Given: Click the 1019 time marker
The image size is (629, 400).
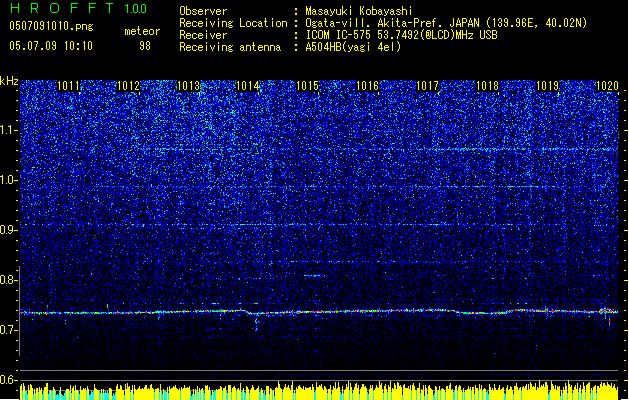Looking at the screenshot, I should click(548, 86).
